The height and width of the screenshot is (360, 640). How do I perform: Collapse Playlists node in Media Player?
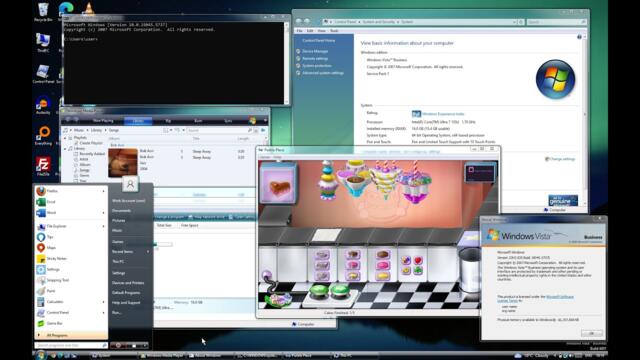click(x=65, y=138)
